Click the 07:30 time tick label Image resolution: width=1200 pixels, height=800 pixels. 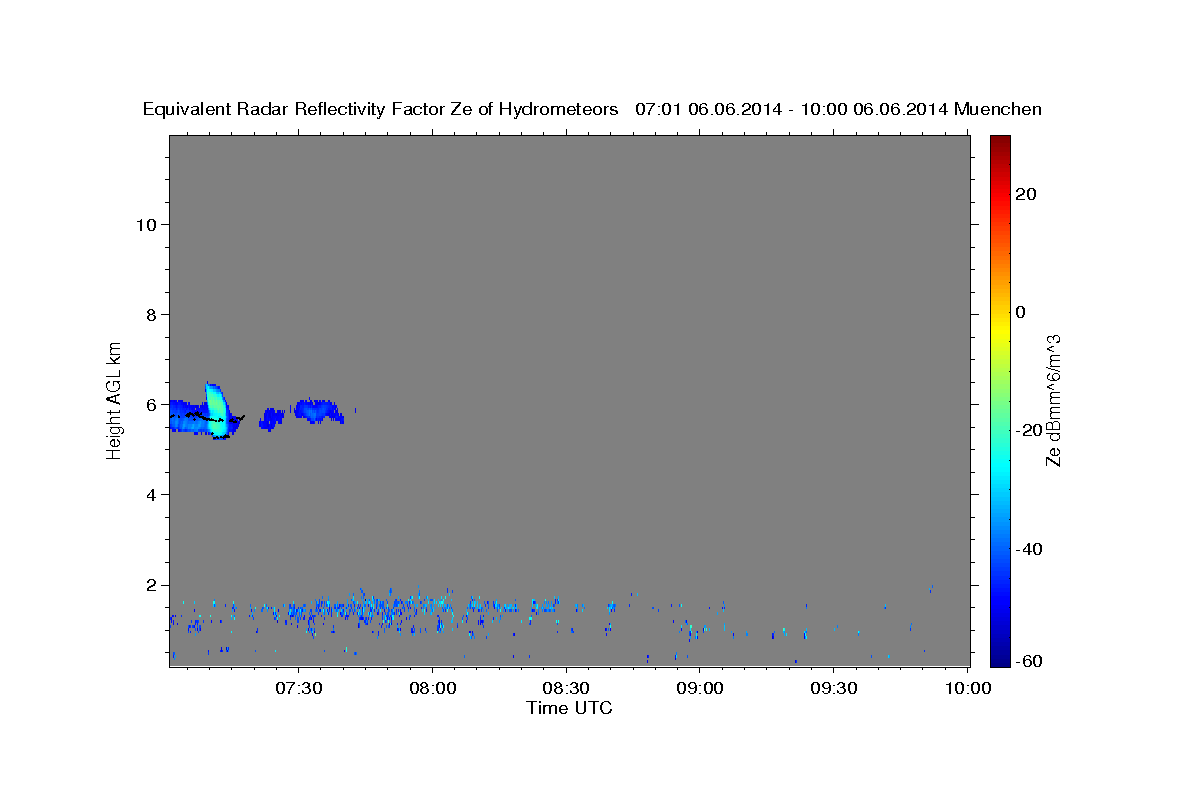click(x=299, y=688)
